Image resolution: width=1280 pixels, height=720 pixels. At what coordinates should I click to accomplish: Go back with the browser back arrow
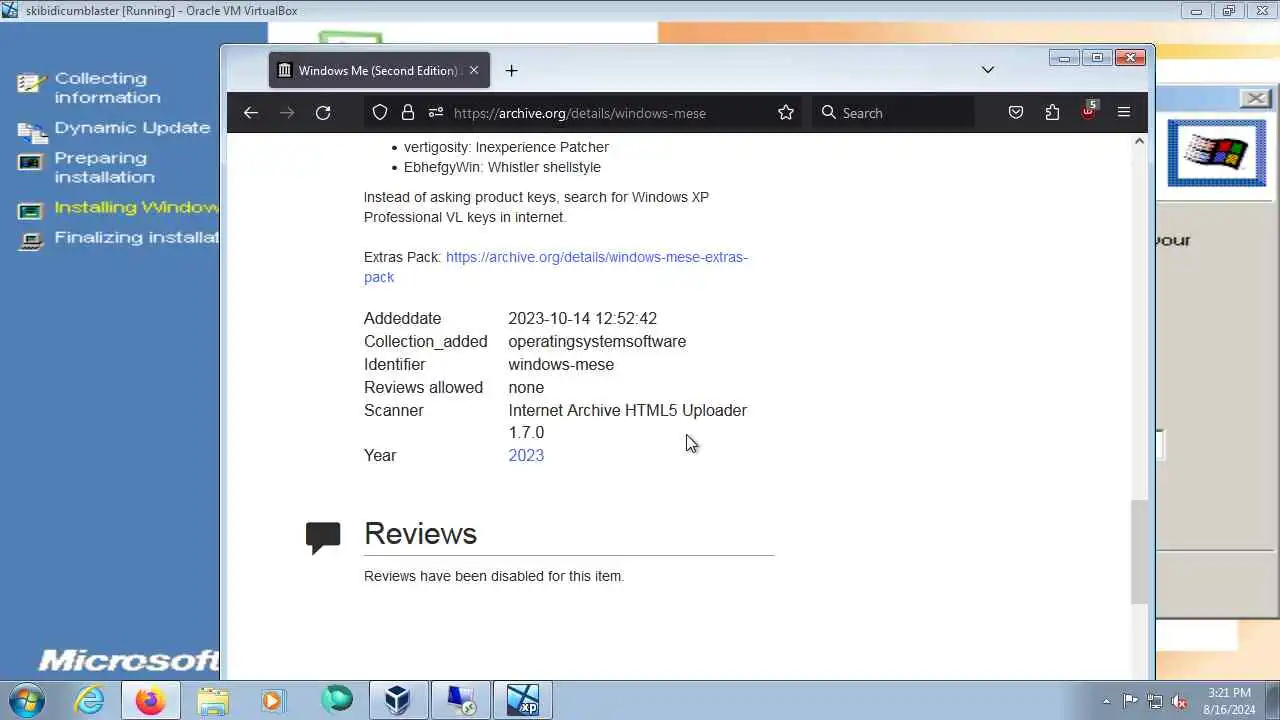pos(251,113)
